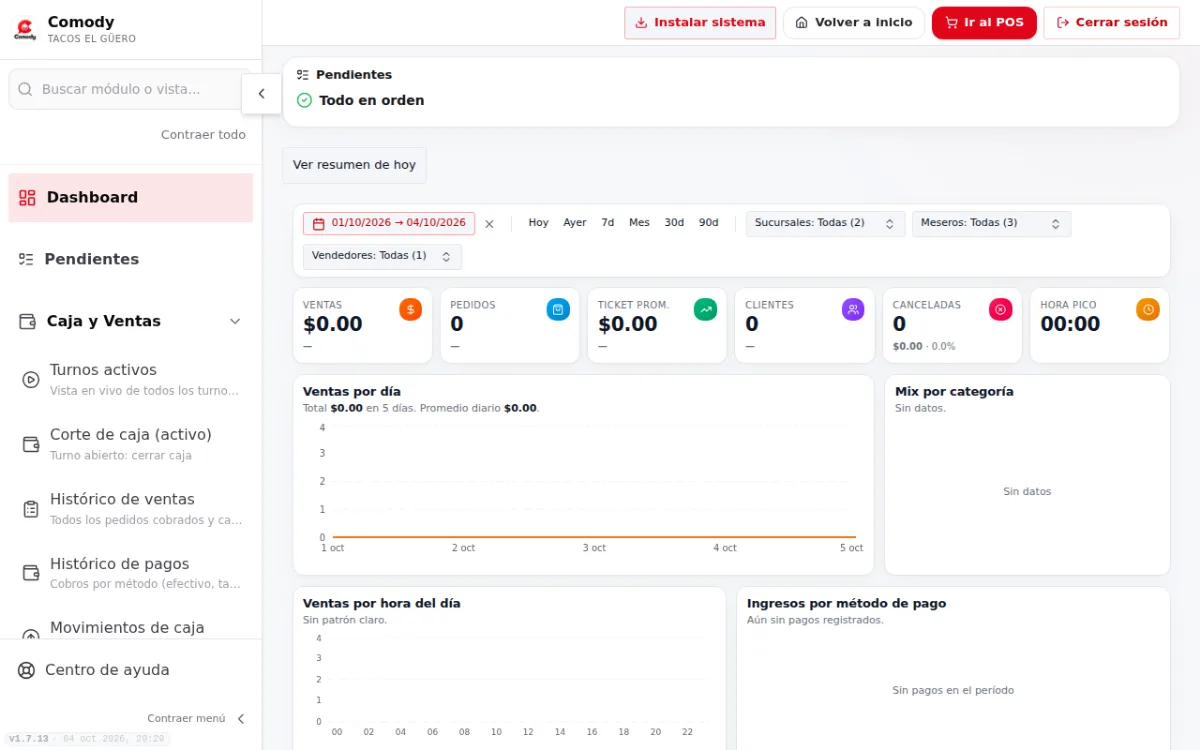Click the orange dollar icon on Ventas card
The height and width of the screenshot is (750, 1200).
[x=410, y=310]
